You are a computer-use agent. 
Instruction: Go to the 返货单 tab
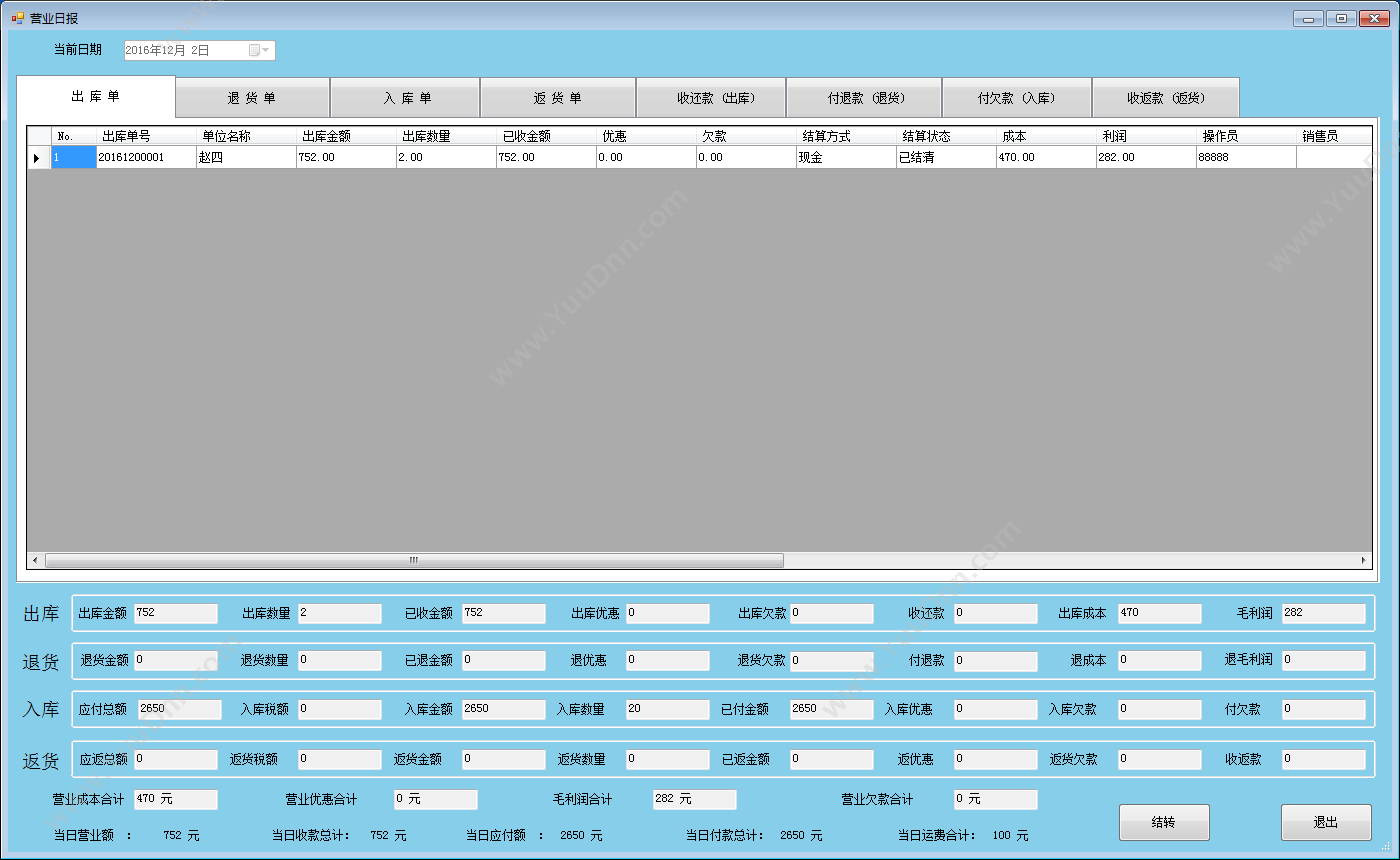(x=558, y=98)
